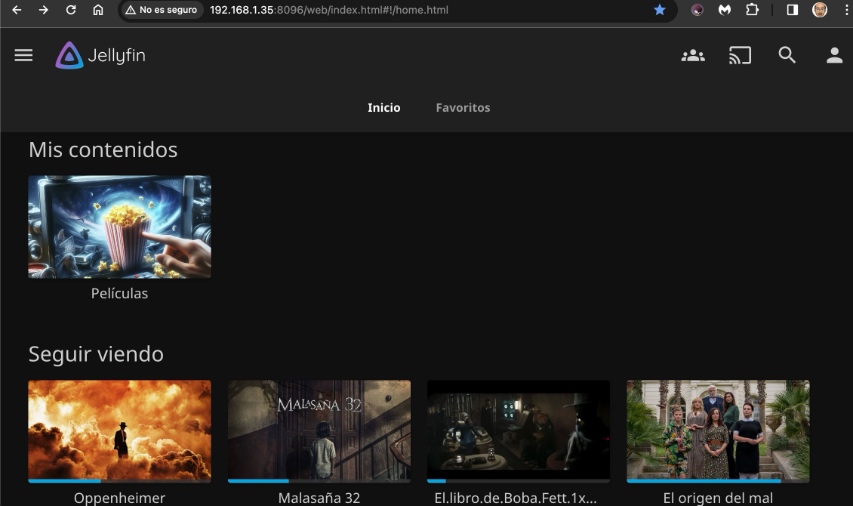Open the cast to device icon
The height and width of the screenshot is (506, 853).
pyautogui.click(x=740, y=55)
